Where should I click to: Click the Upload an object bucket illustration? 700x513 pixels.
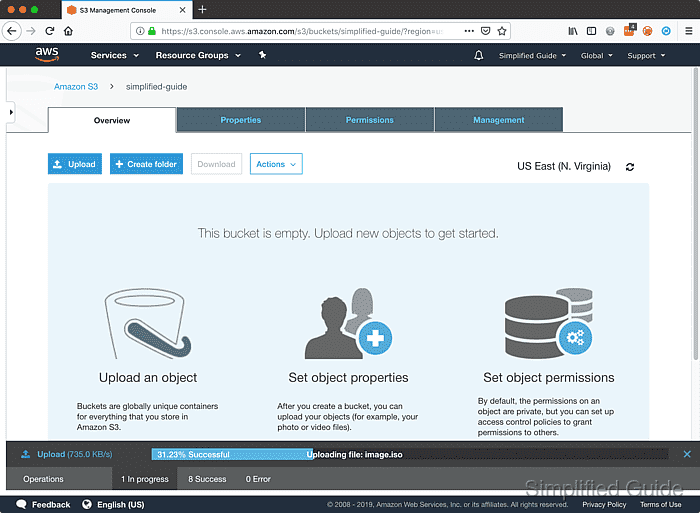[x=148, y=323]
